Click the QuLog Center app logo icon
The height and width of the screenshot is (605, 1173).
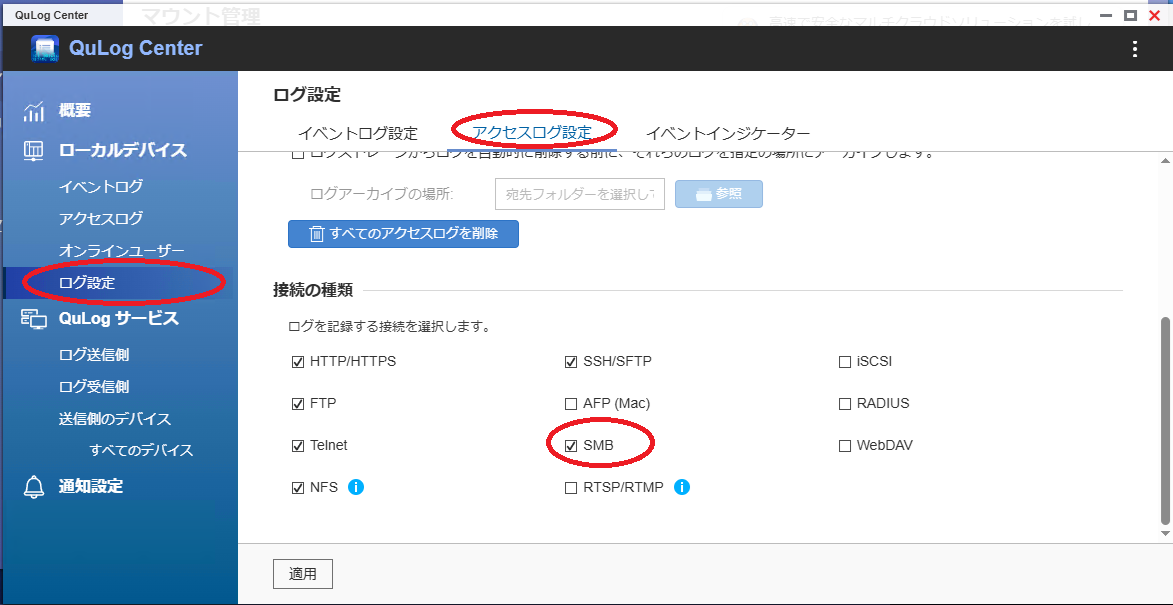(45, 49)
